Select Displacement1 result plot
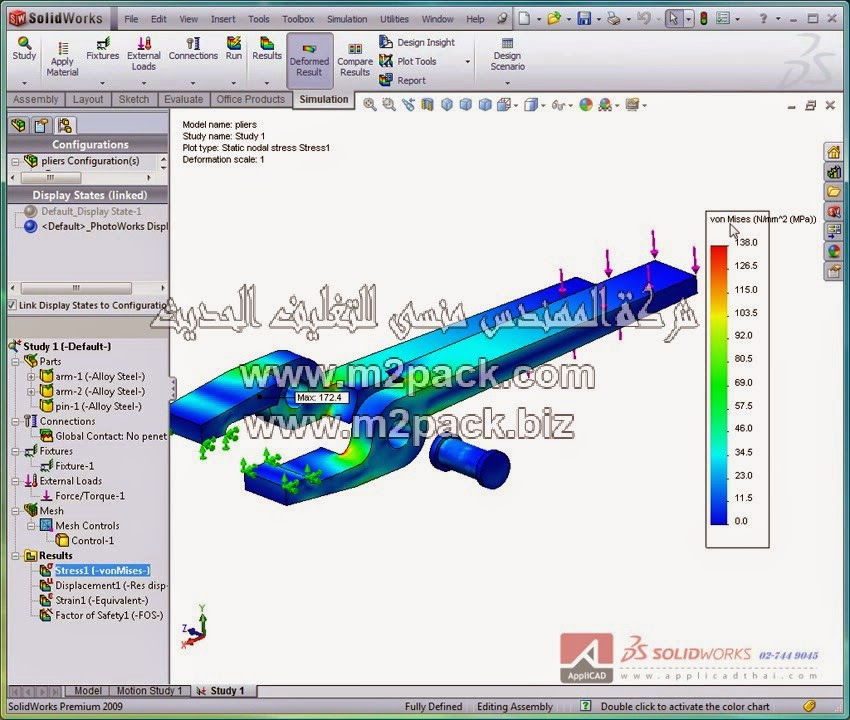The height and width of the screenshot is (720, 850). point(111,586)
